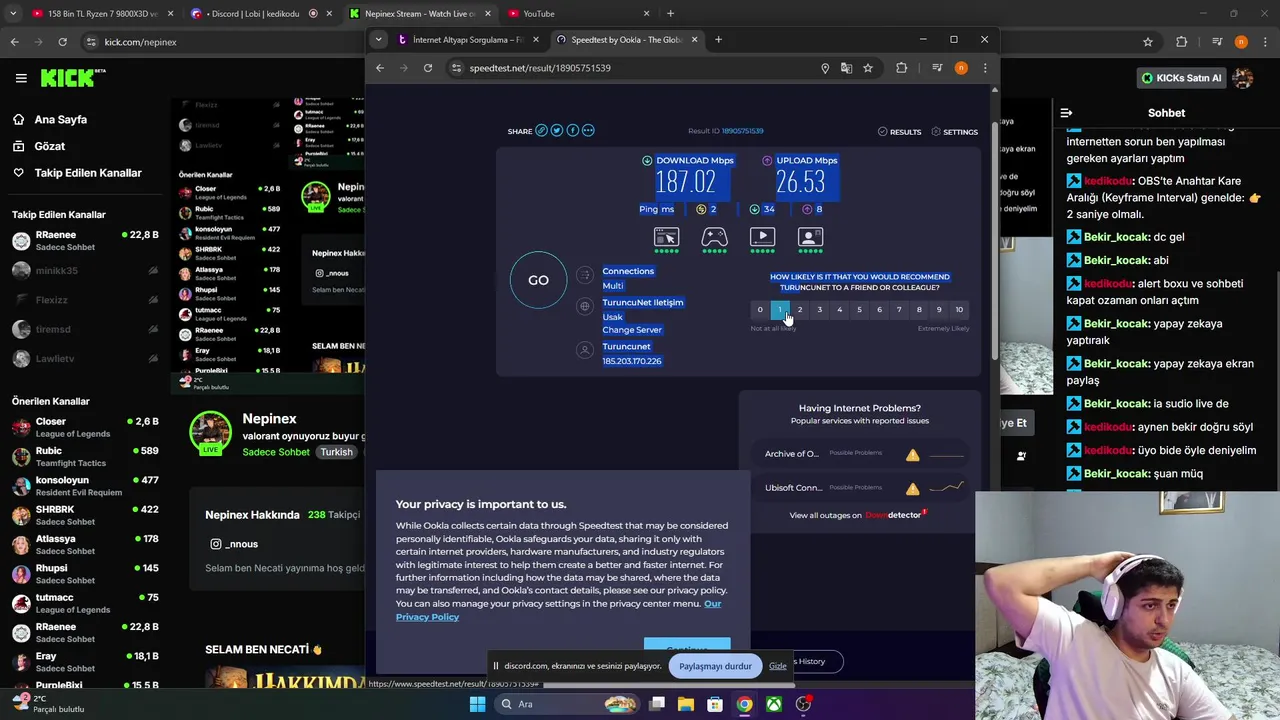Open the Speedtest location permission icon in address bar

825,68
